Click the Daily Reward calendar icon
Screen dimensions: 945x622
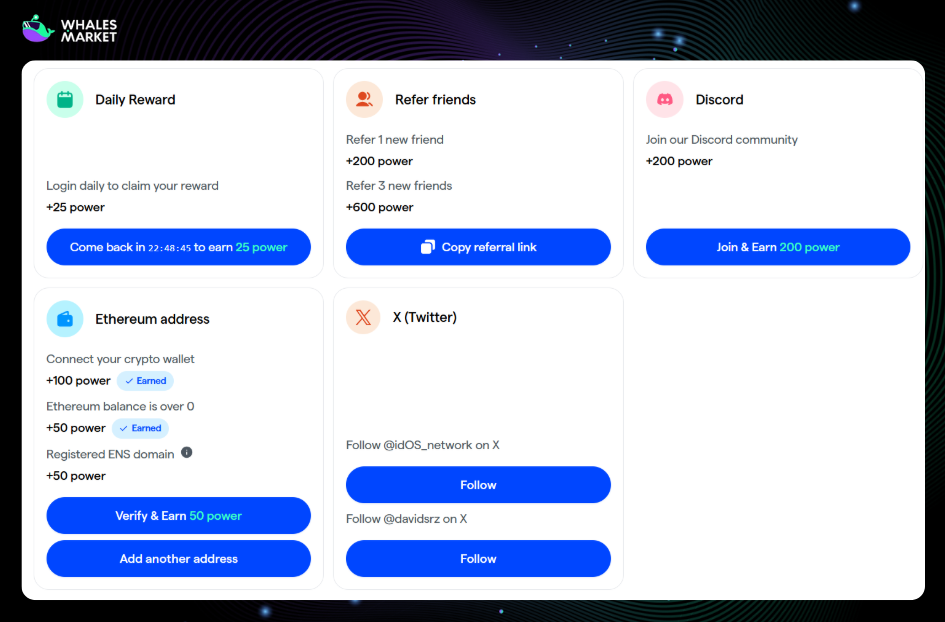(65, 100)
